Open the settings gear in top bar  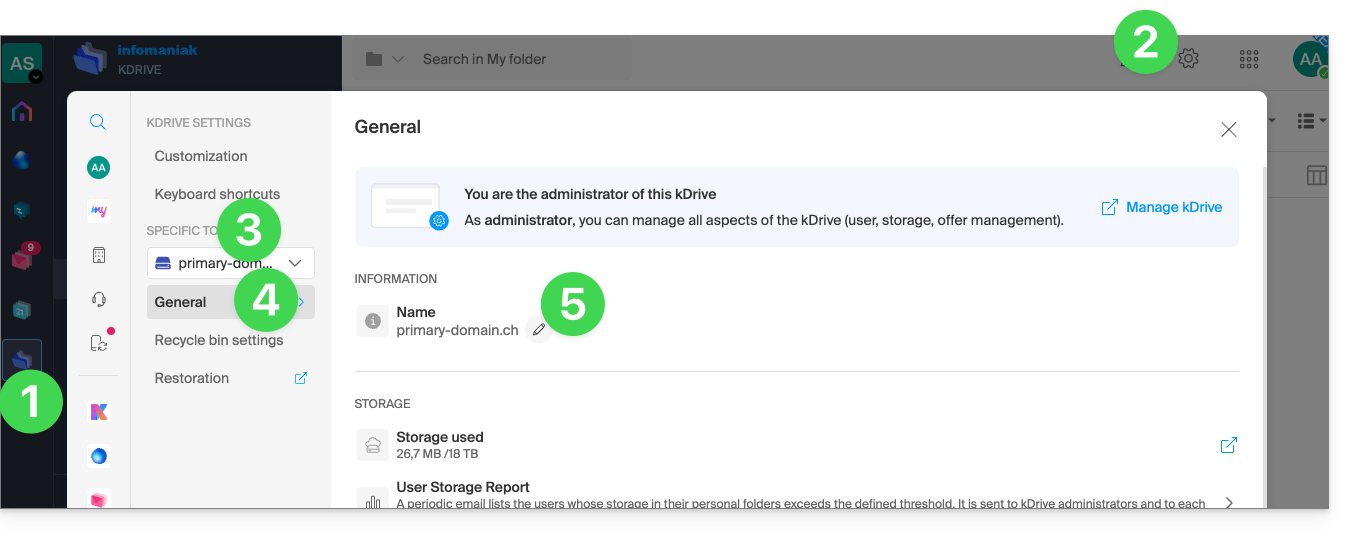pyautogui.click(x=1188, y=59)
